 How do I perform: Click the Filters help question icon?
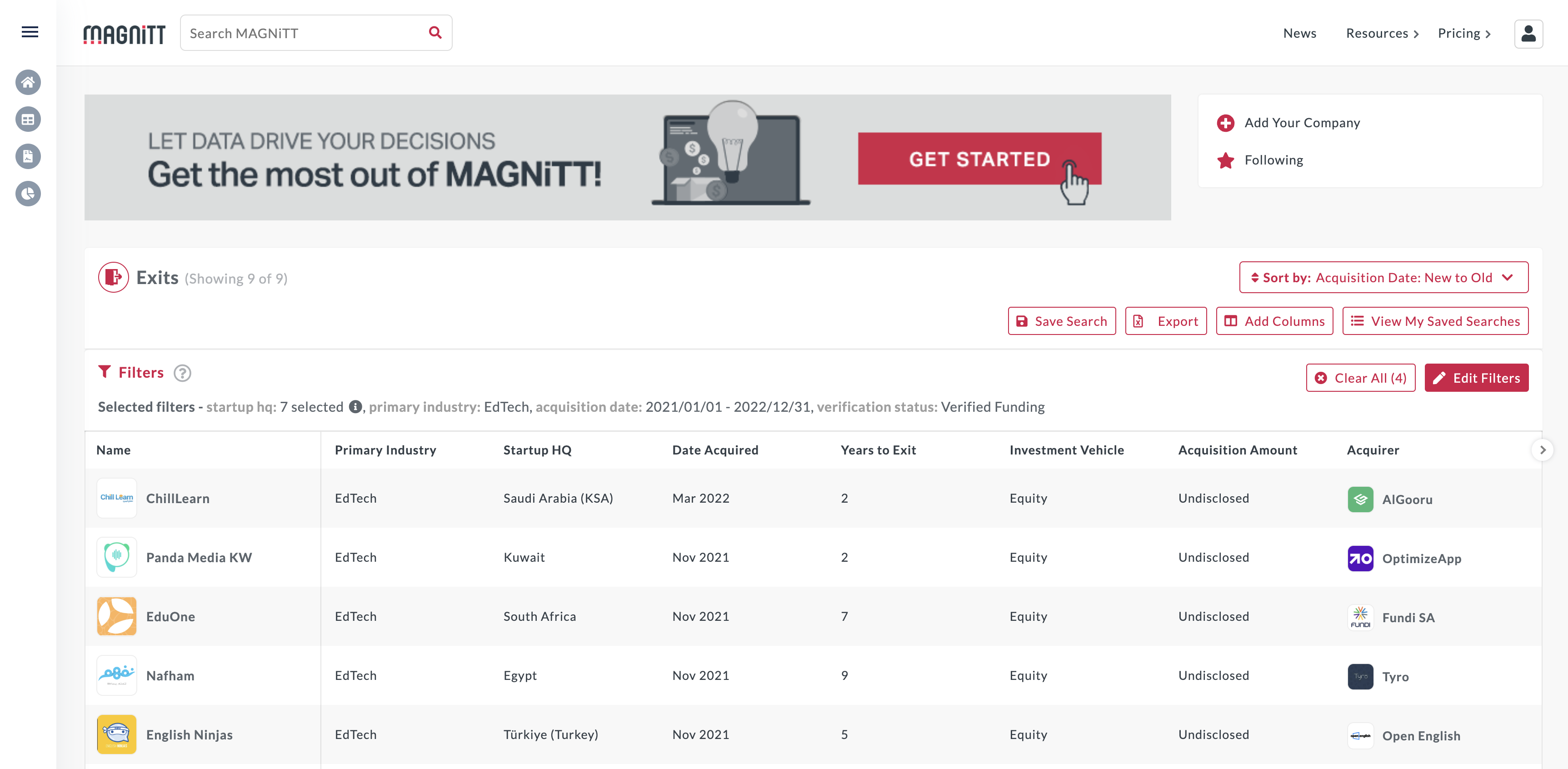click(182, 373)
